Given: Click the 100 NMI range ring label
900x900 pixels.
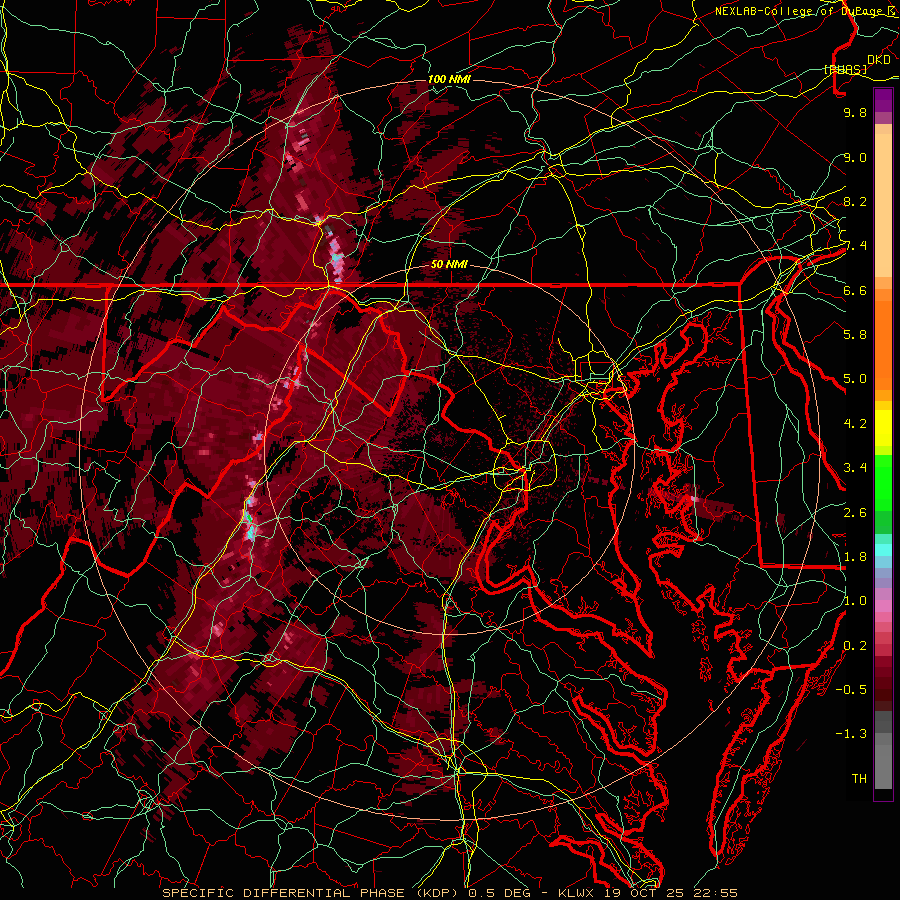Looking at the screenshot, I should coord(449,79).
